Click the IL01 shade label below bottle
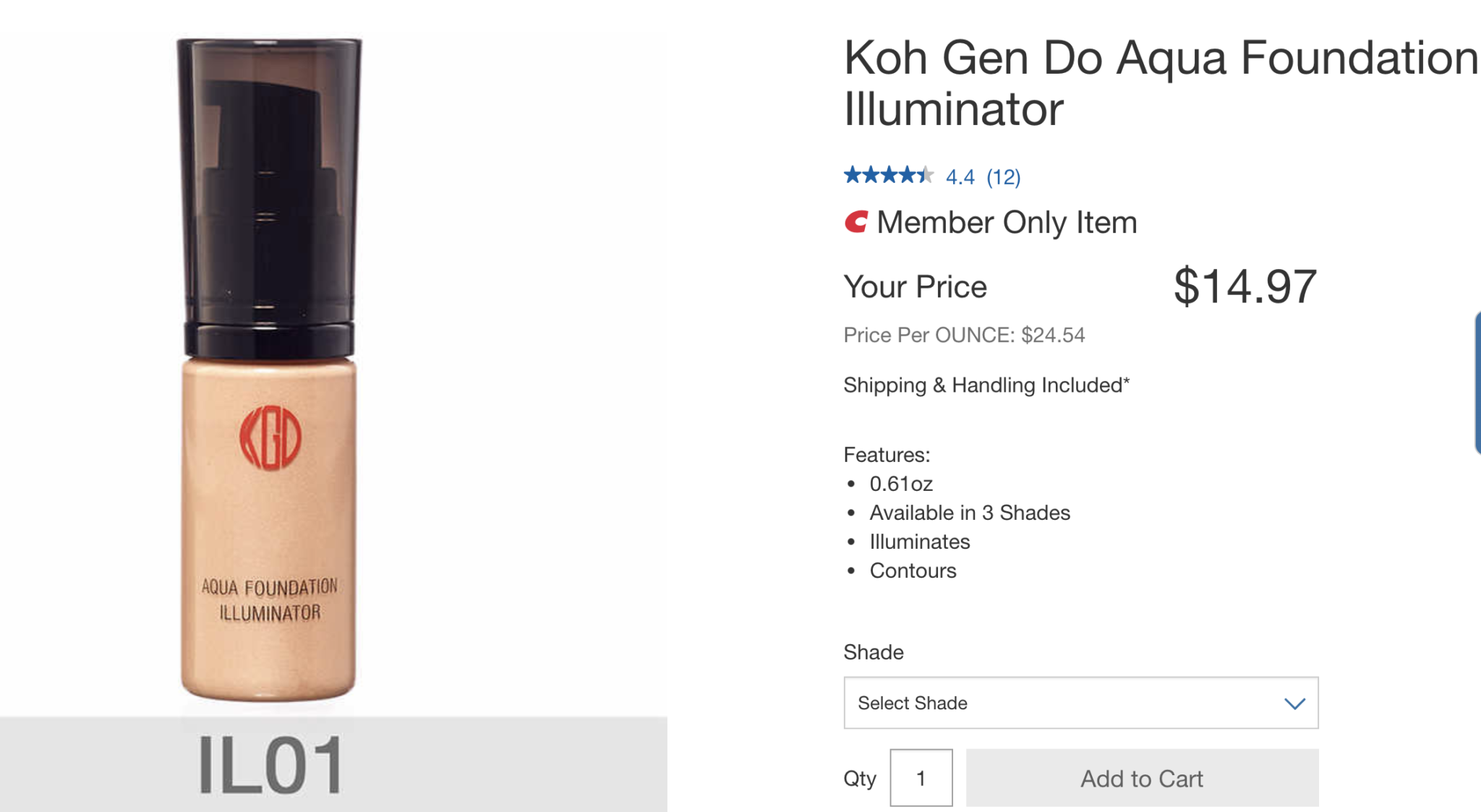 (x=271, y=766)
